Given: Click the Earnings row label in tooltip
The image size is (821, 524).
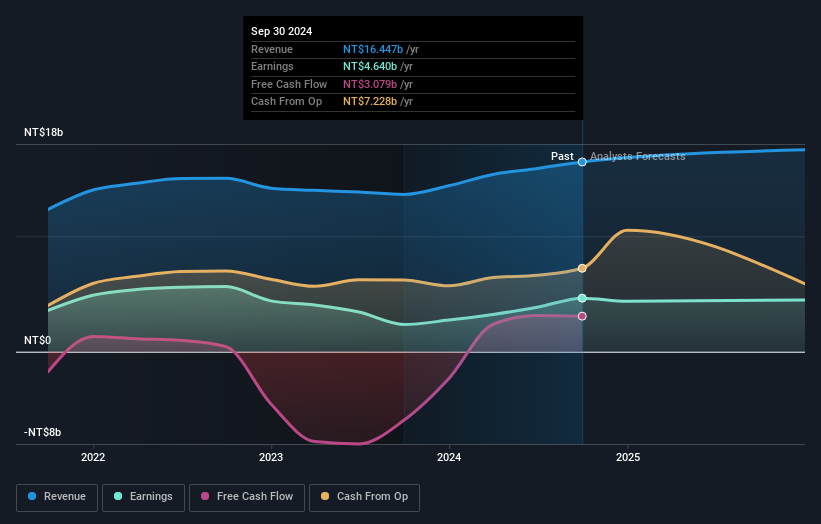Looking at the screenshot, I should tap(272, 66).
